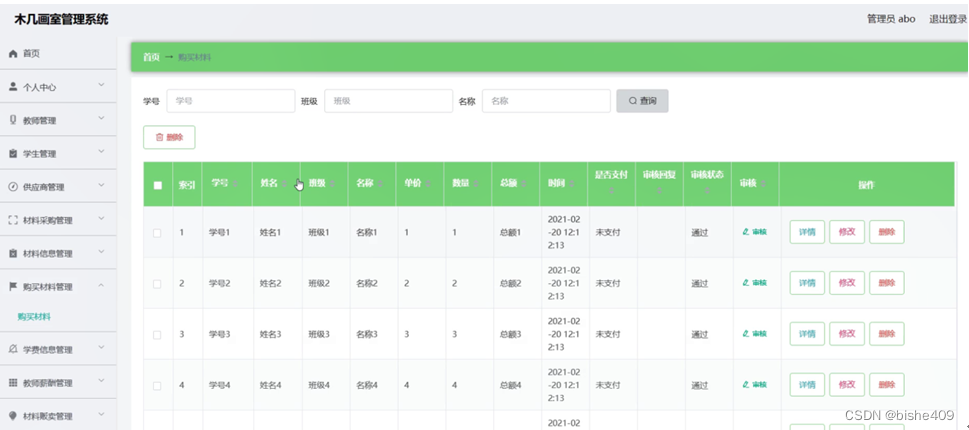969x430 pixels.
Task: Click the microphone icon for 教师管理
Action: [12, 120]
